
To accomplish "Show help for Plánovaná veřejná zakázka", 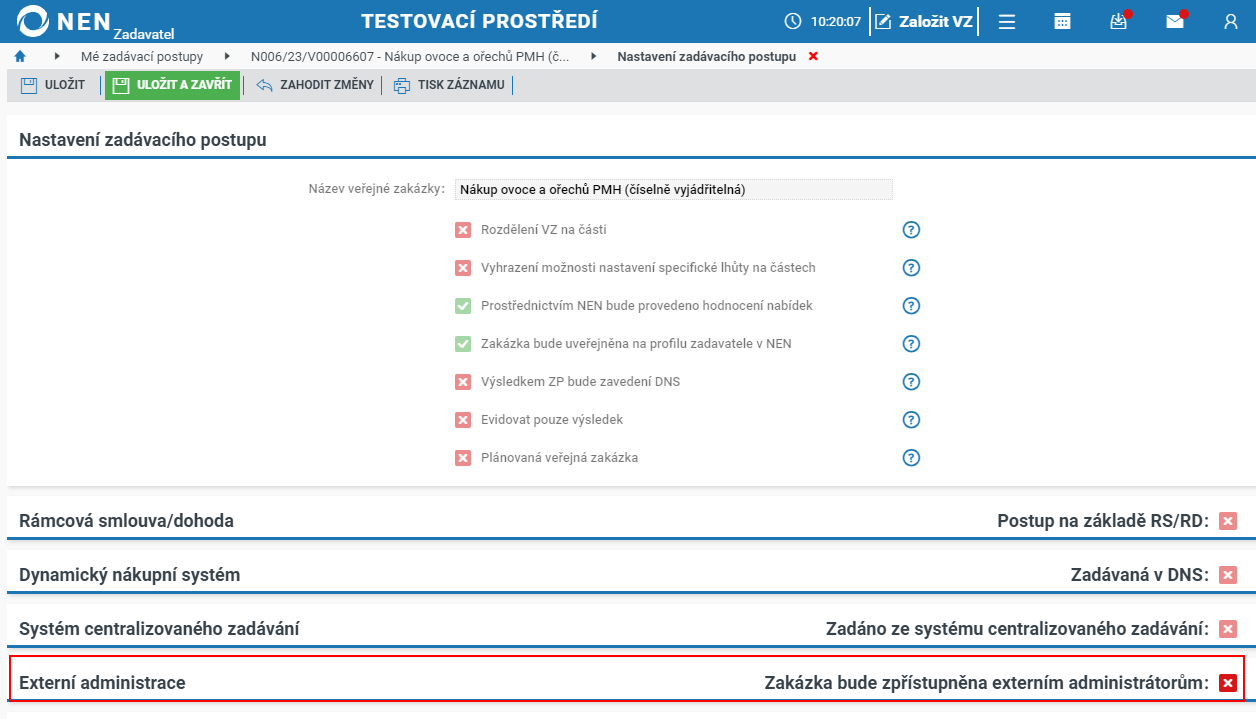I will [x=911, y=458].
